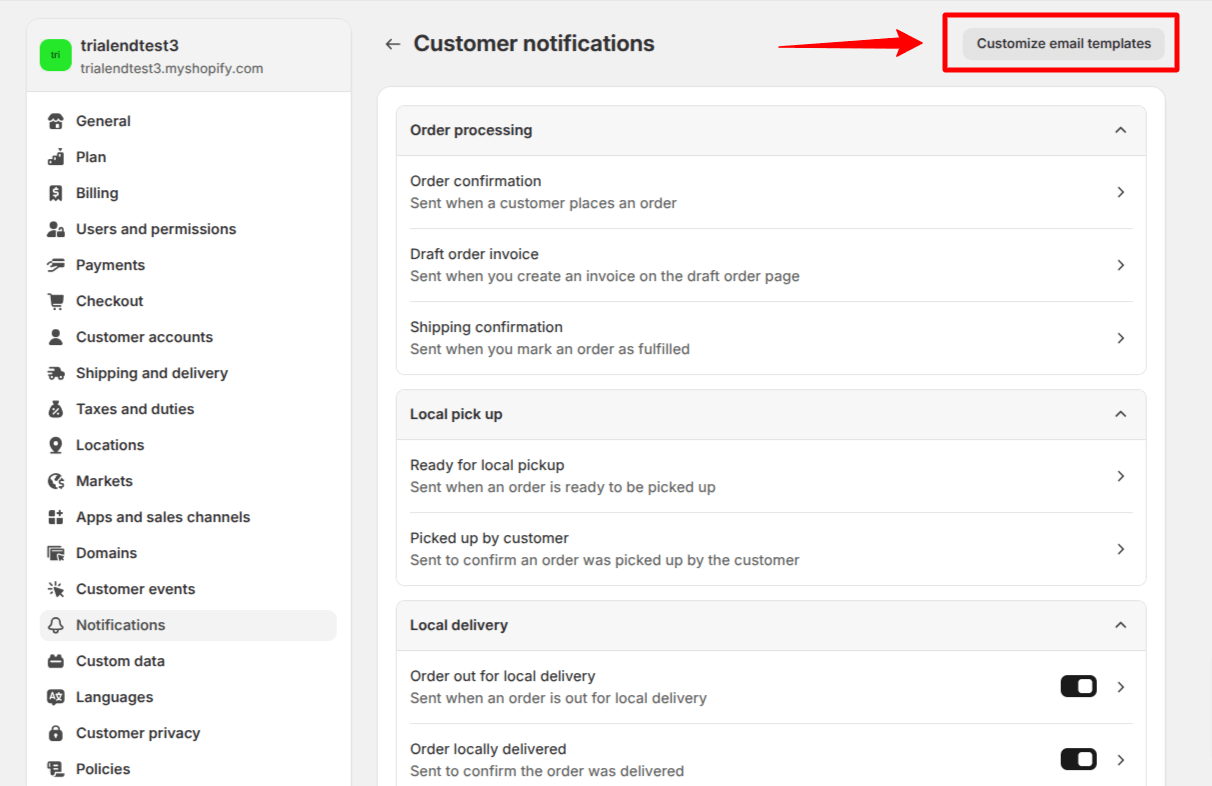The width and height of the screenshot is (1212, 786).
Task: Select the Checkout cart icon
Action: (x=57, y=300)
